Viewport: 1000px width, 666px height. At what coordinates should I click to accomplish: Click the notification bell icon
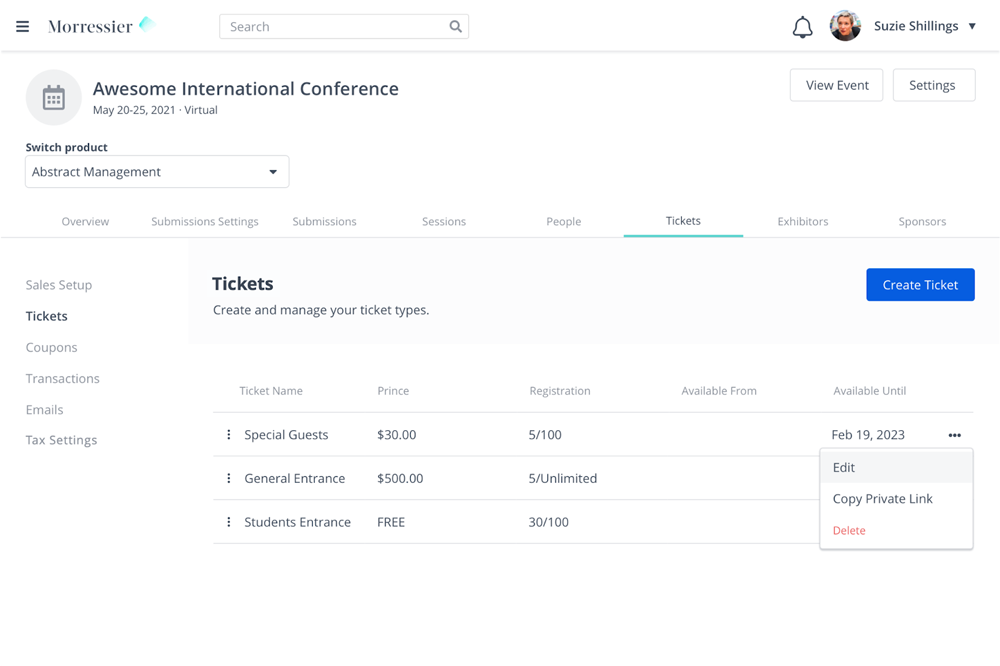[x=802, y=27]
